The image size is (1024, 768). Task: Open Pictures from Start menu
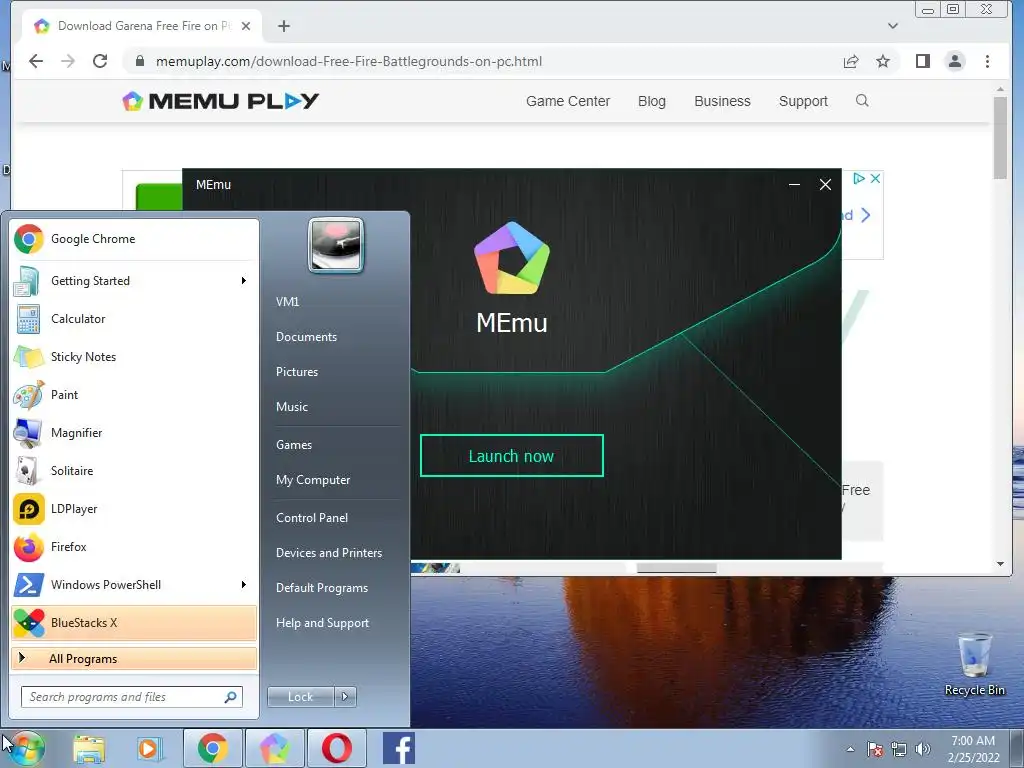tap(296, 372)
